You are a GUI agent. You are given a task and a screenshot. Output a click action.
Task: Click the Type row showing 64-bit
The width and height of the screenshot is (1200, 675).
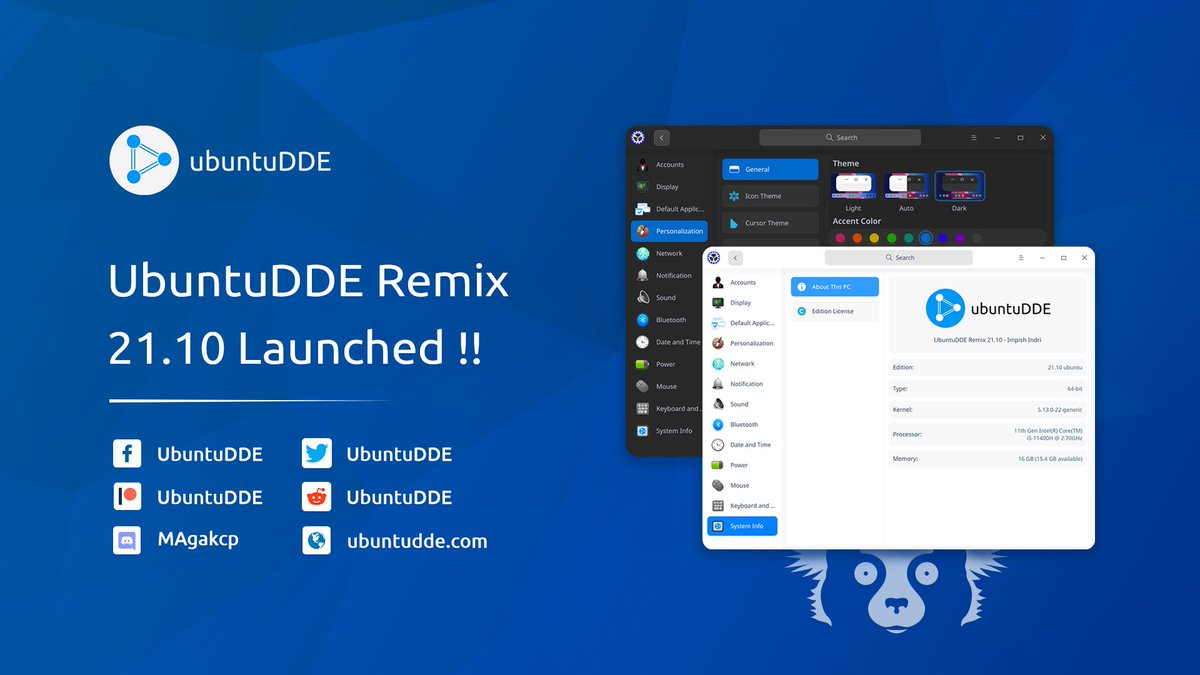click(x=987, y=388)
